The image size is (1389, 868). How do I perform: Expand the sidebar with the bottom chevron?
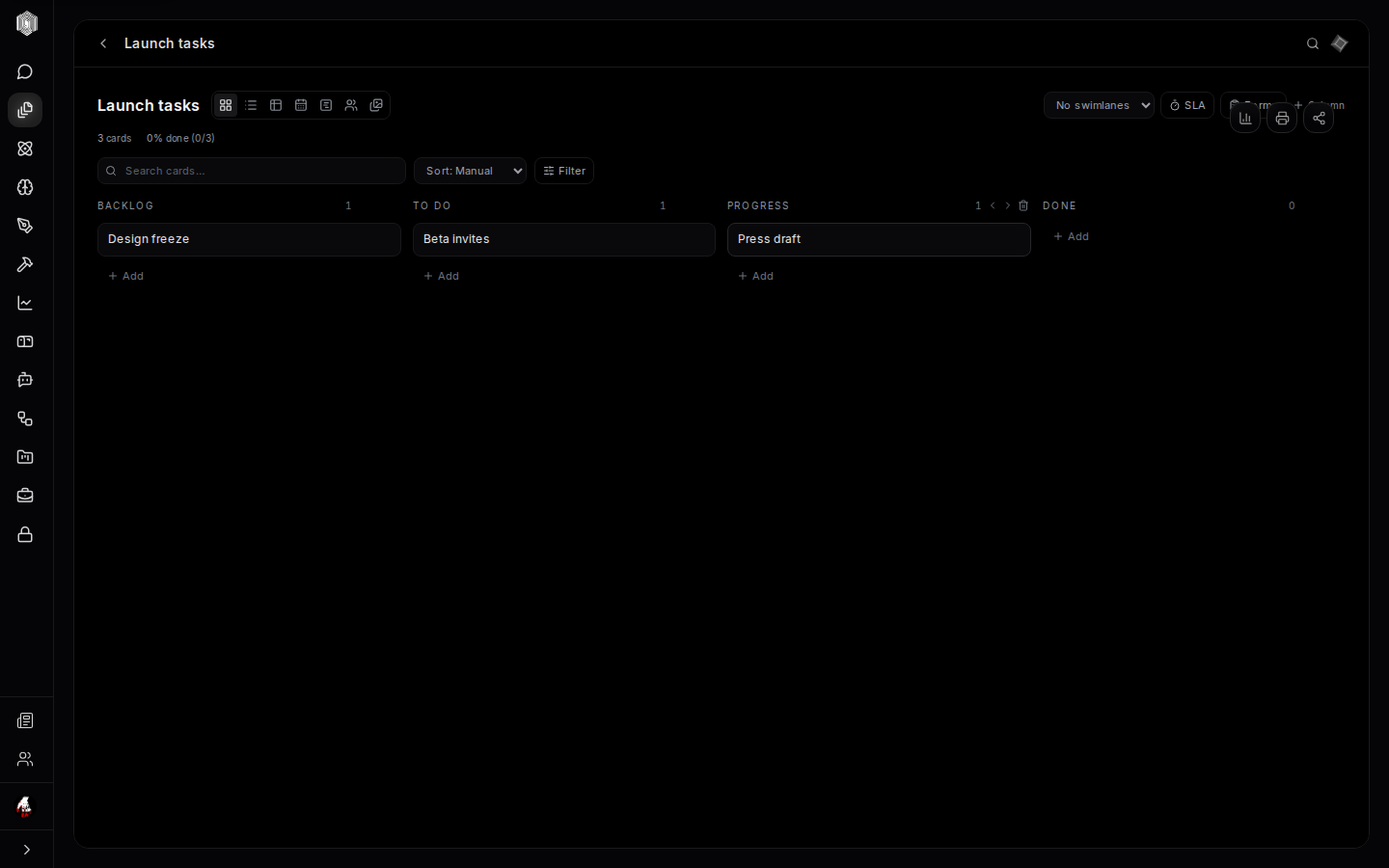pyautogui.click(x=26, y=850)
